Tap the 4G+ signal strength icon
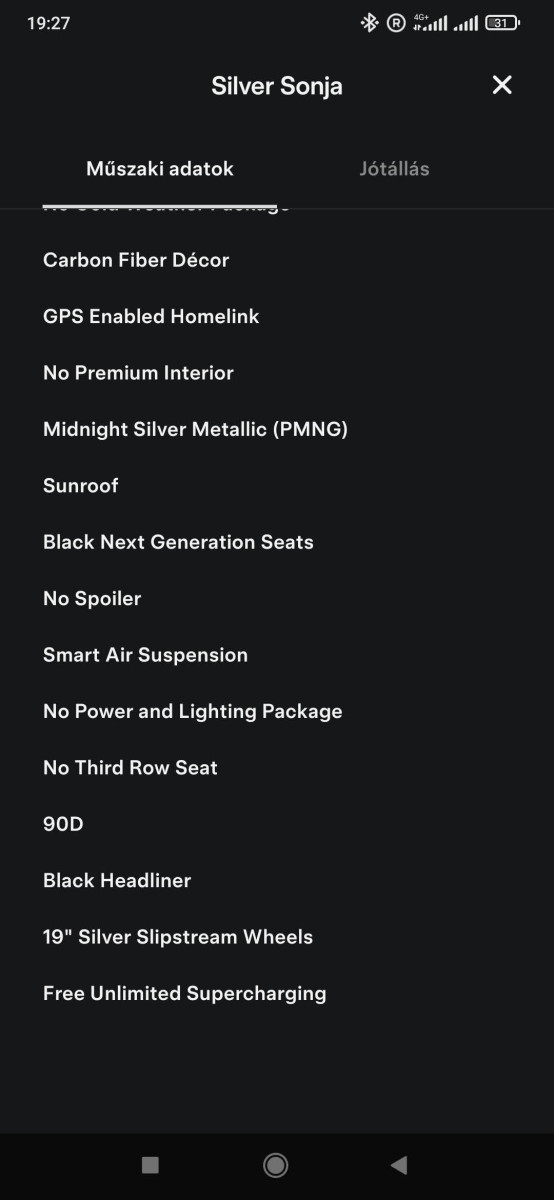 pos(430,22)
